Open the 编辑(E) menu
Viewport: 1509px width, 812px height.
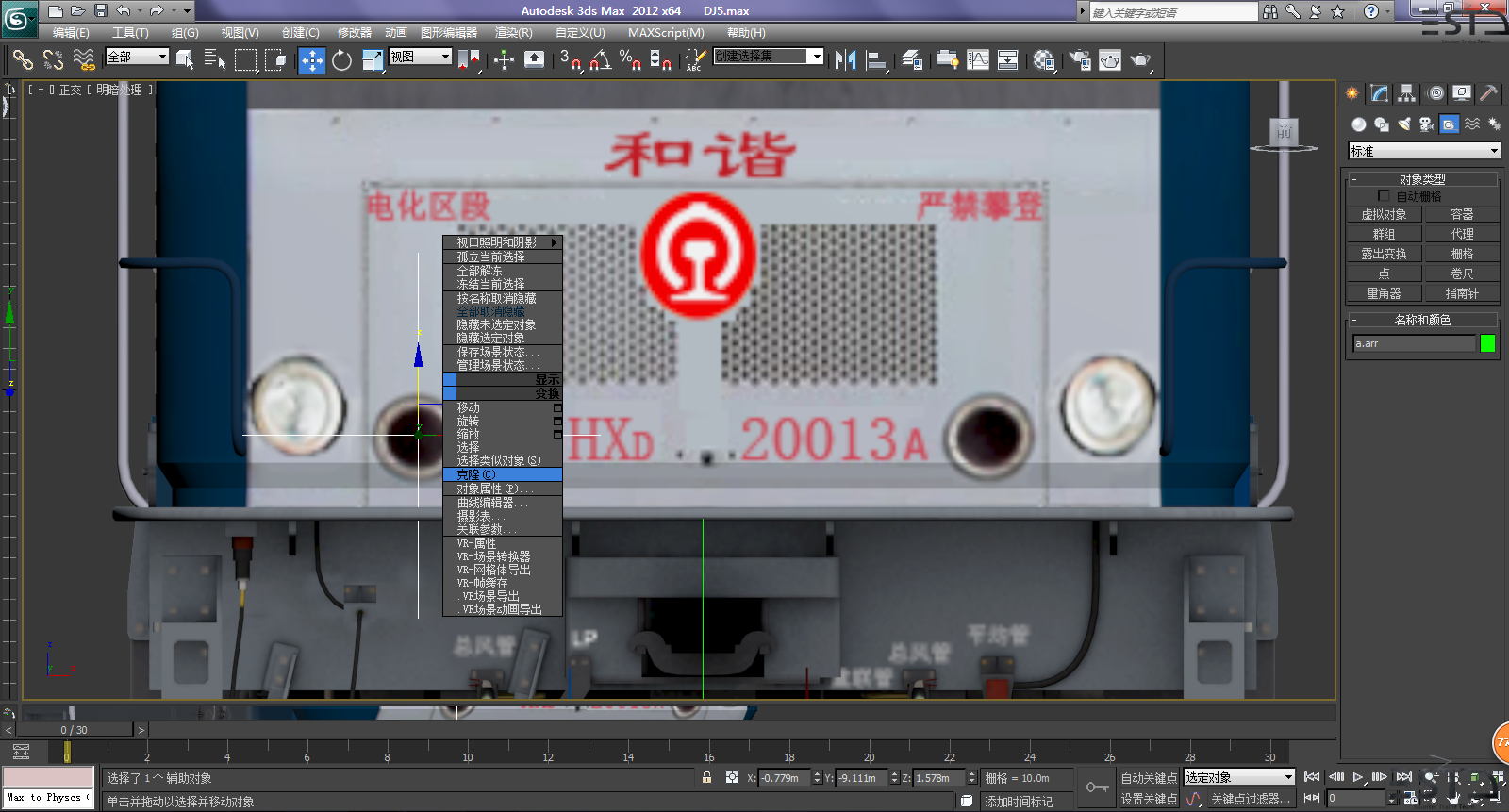coord(71,32)
